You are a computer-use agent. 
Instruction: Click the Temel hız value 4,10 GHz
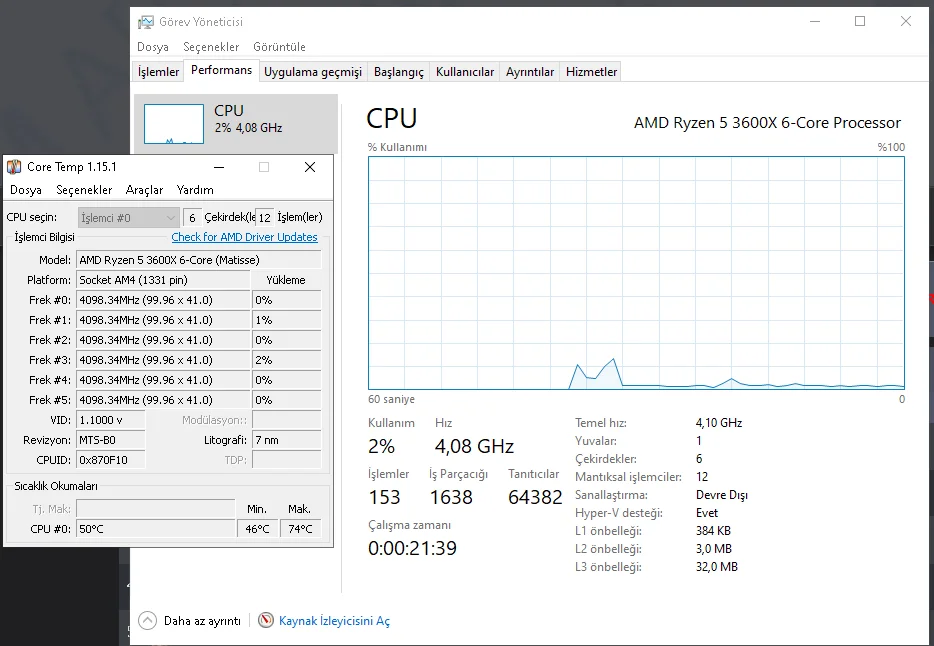[x=719, y=423]
